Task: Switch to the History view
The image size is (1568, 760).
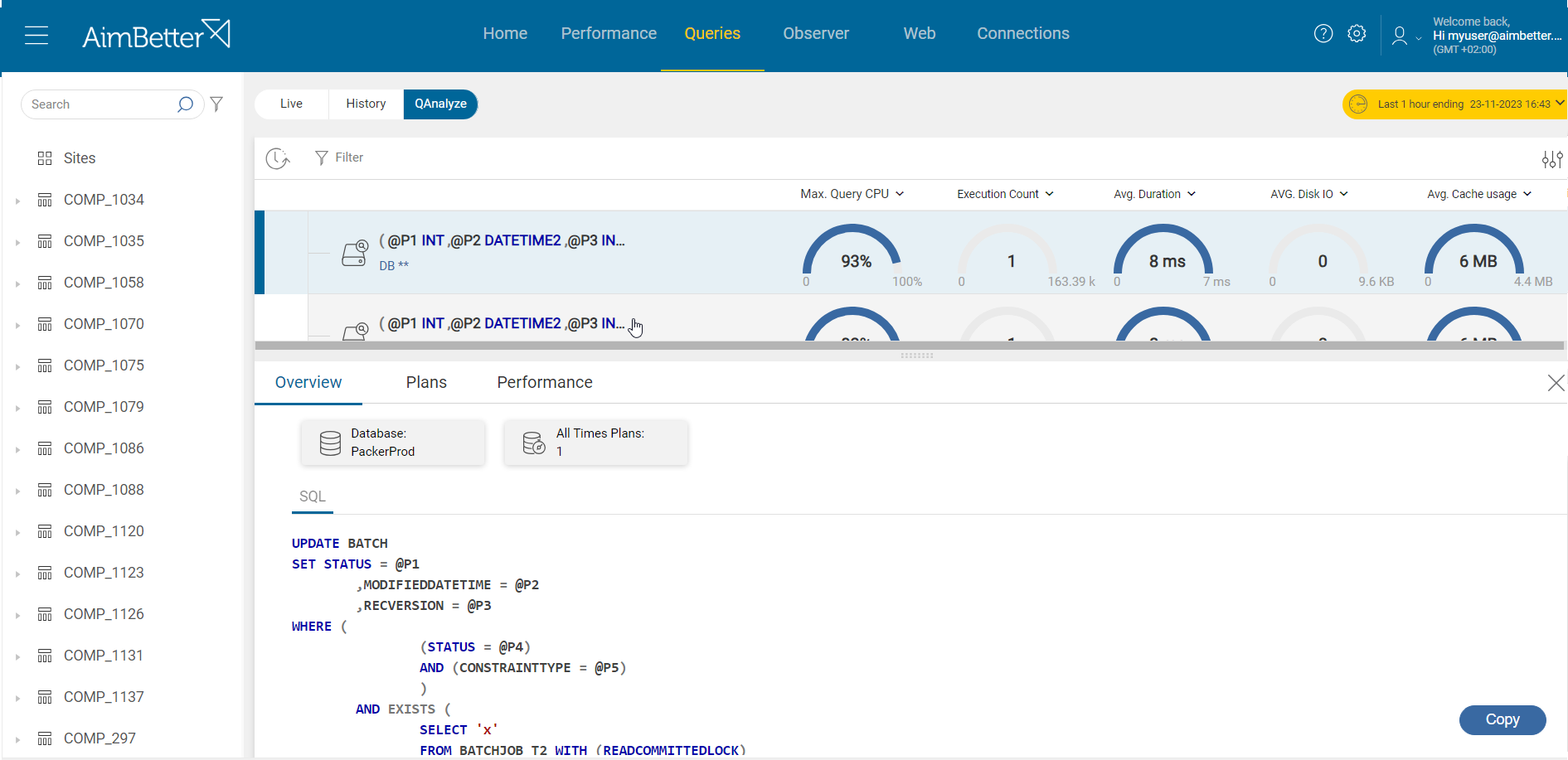Action: [366, 104]
